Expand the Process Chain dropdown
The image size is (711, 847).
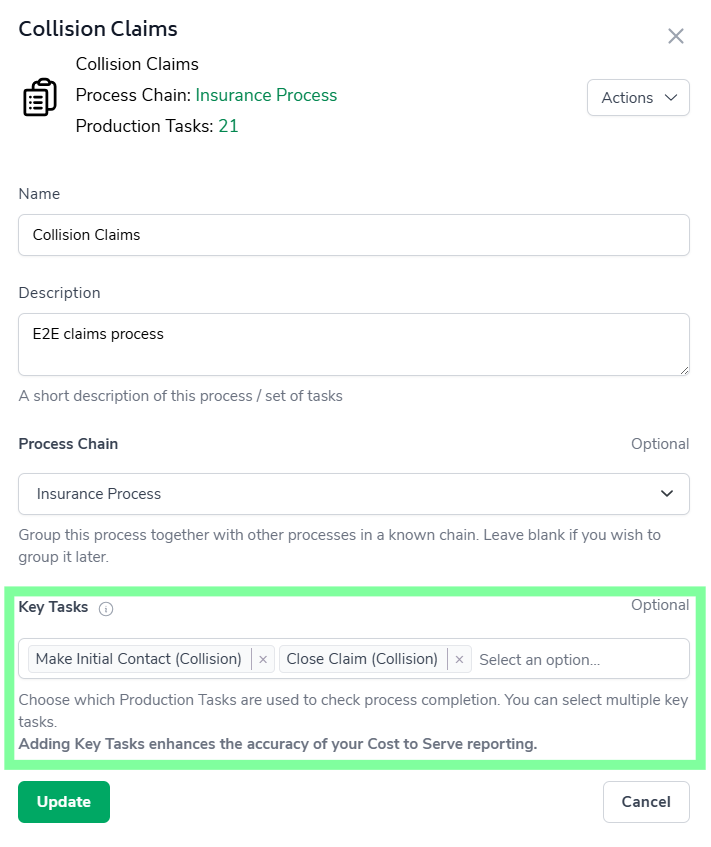(353, 494)
